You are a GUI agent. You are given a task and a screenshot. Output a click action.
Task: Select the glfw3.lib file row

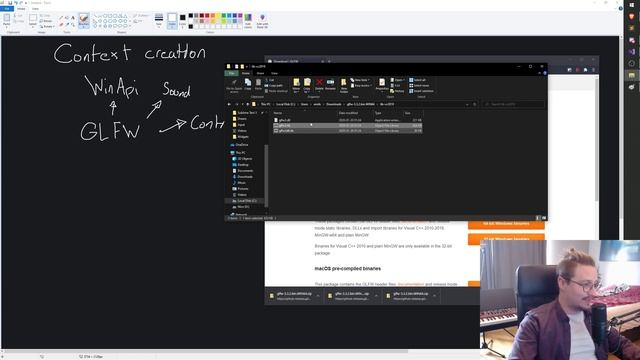[347, 125]
